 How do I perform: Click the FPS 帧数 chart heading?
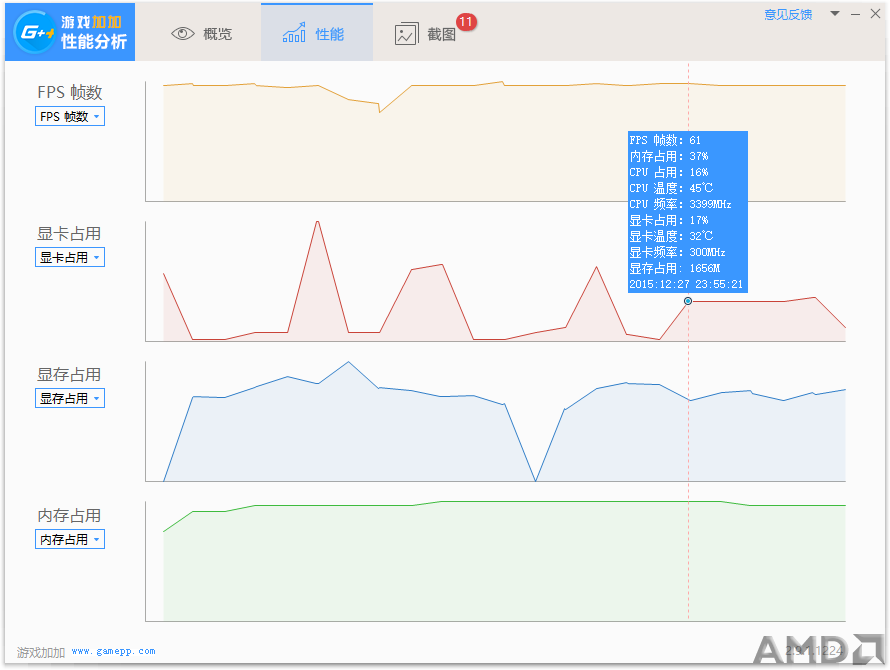(x=70, y=92)
